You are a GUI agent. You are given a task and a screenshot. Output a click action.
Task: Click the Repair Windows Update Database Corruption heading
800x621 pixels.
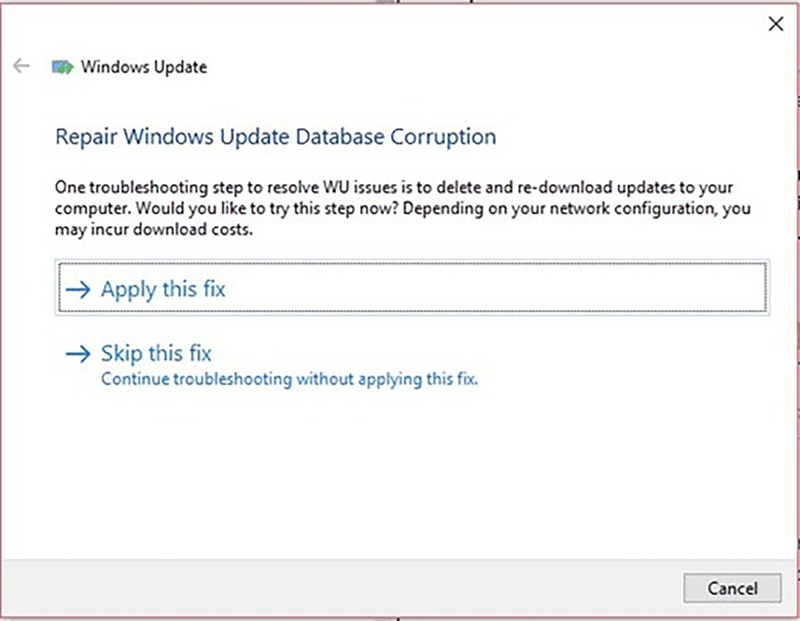click(276, 137)
